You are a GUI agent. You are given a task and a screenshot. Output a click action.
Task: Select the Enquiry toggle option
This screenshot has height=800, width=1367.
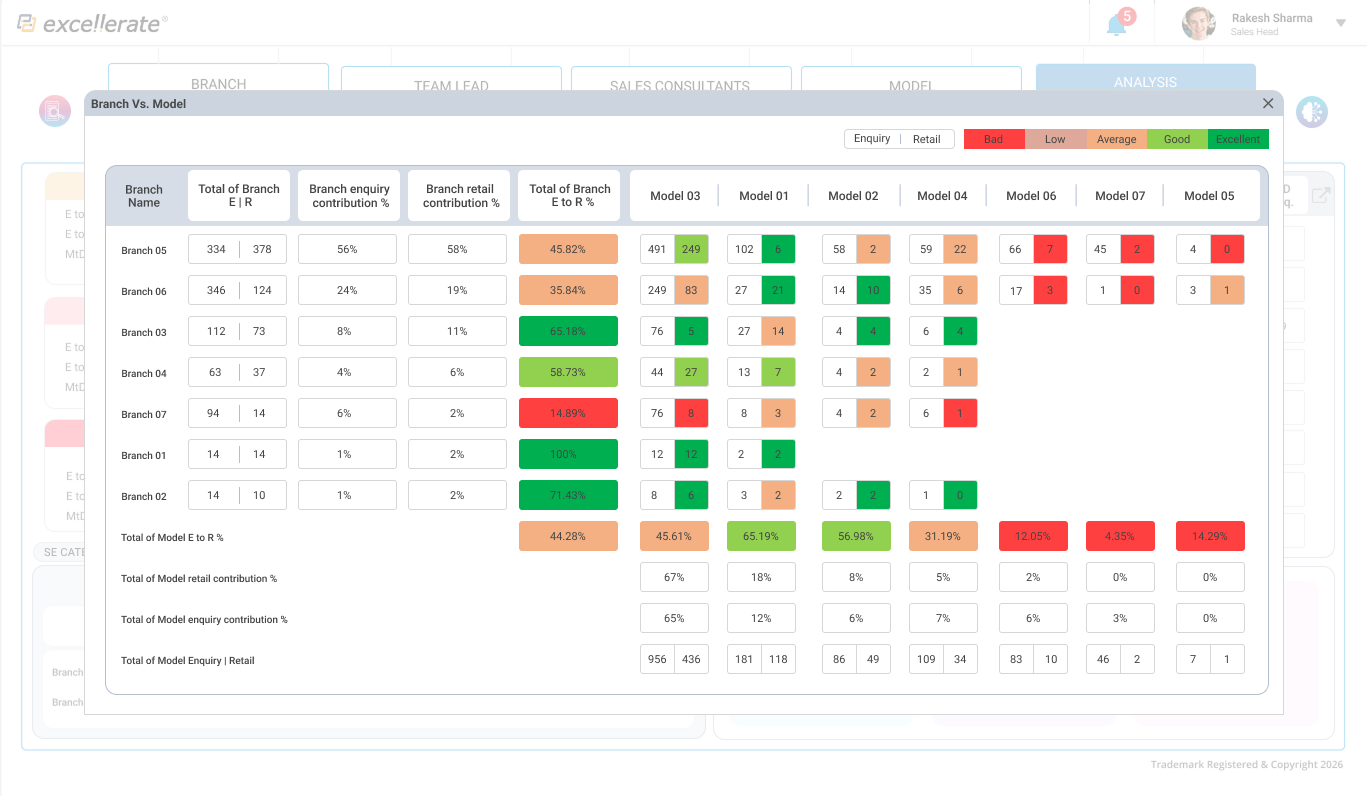[x=872, y=139]
